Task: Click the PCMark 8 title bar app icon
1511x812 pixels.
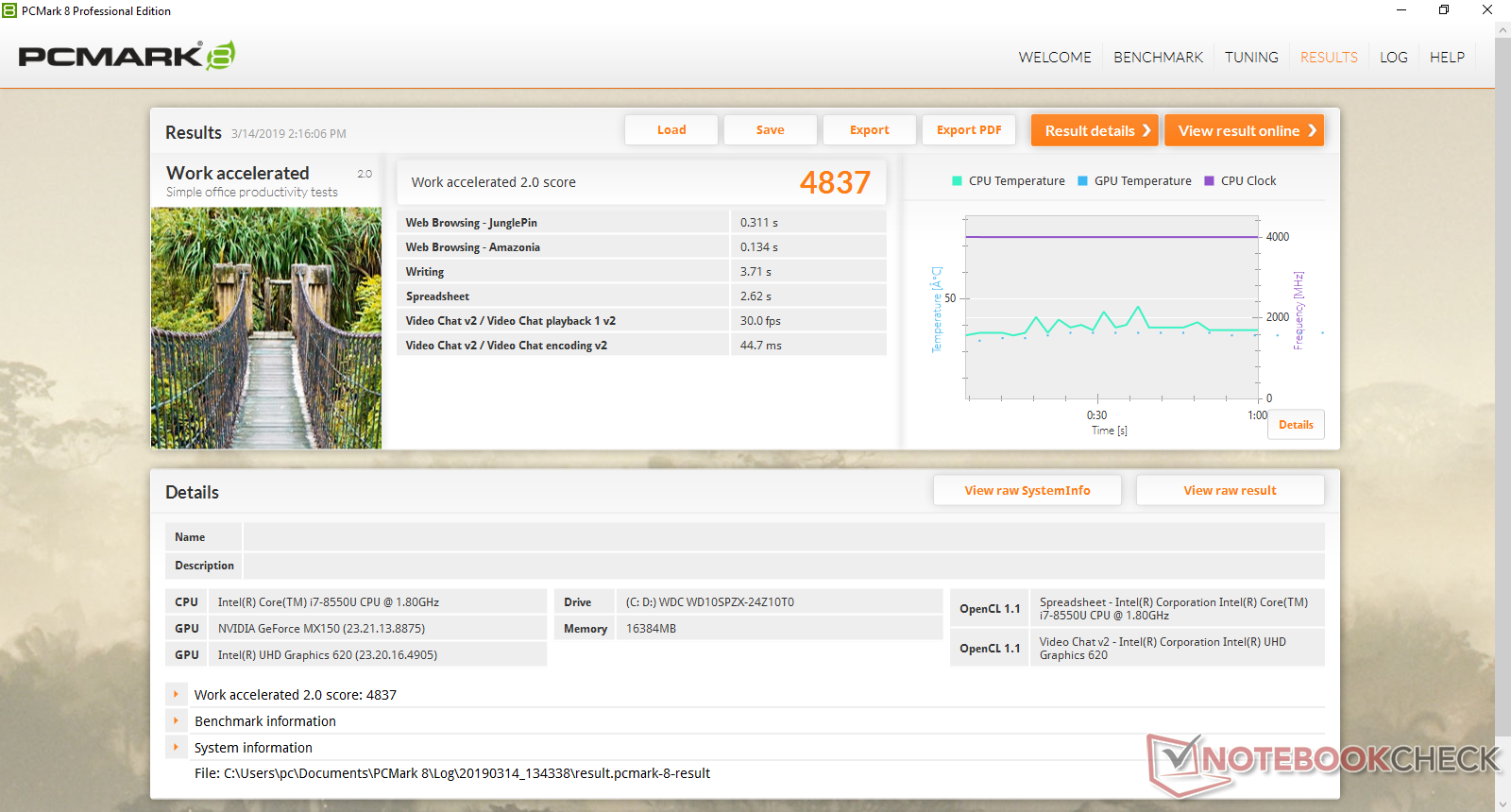Action: 9,10
